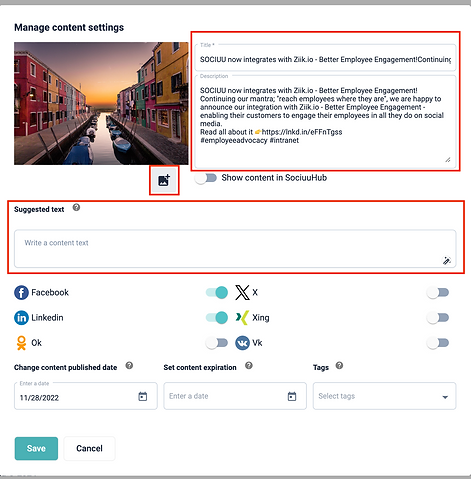Focus the Title input field
471x479 pixels.
pos(325,57)
